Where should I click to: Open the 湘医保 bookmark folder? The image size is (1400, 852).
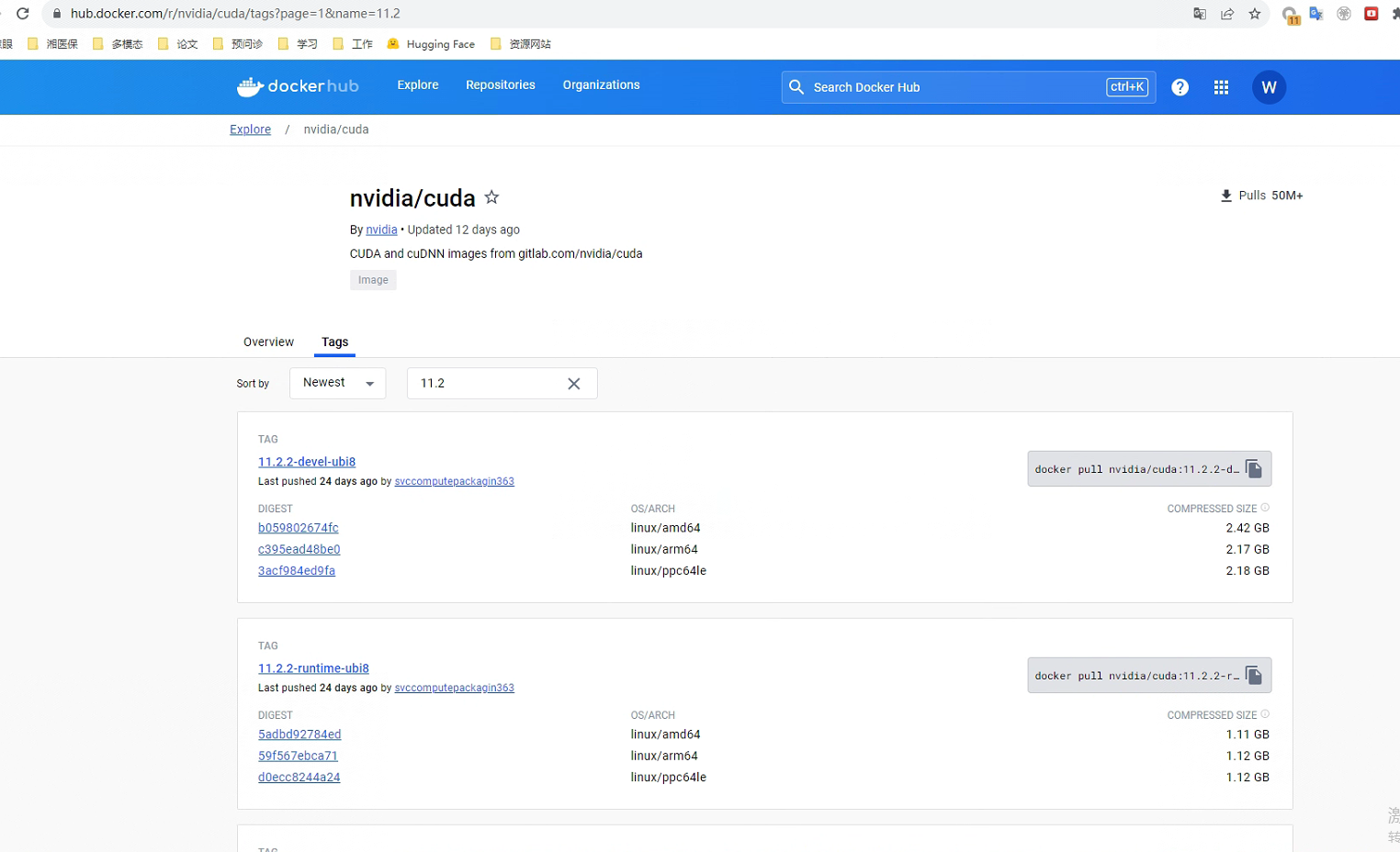[x=53, y=44]
